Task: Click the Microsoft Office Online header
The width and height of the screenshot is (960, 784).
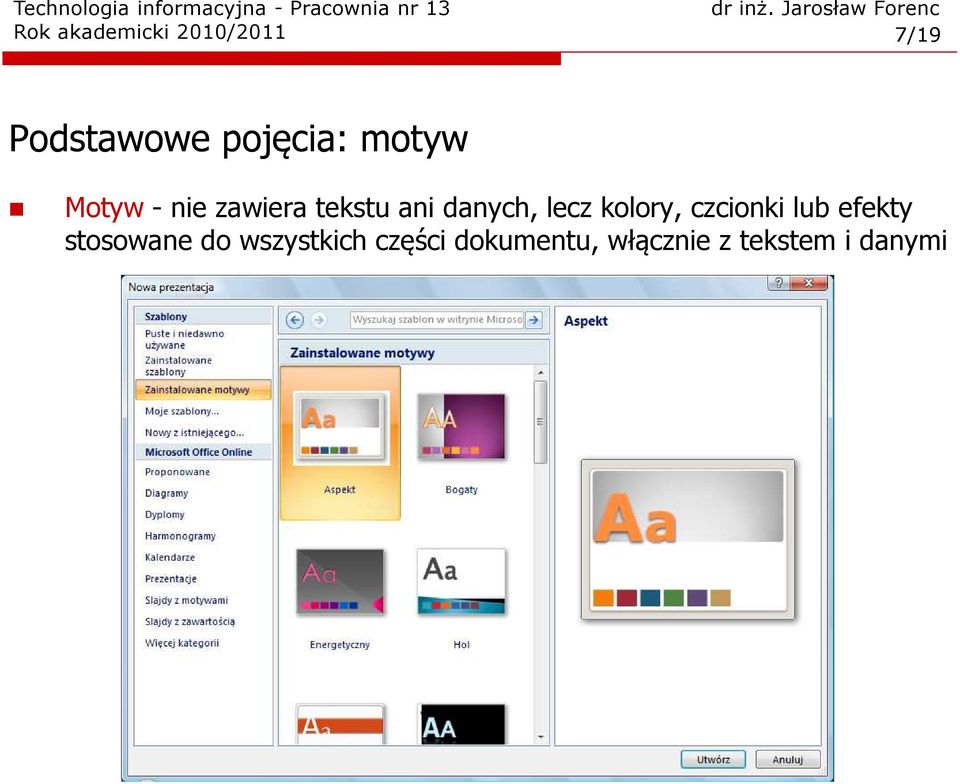Action: [198, 452]
